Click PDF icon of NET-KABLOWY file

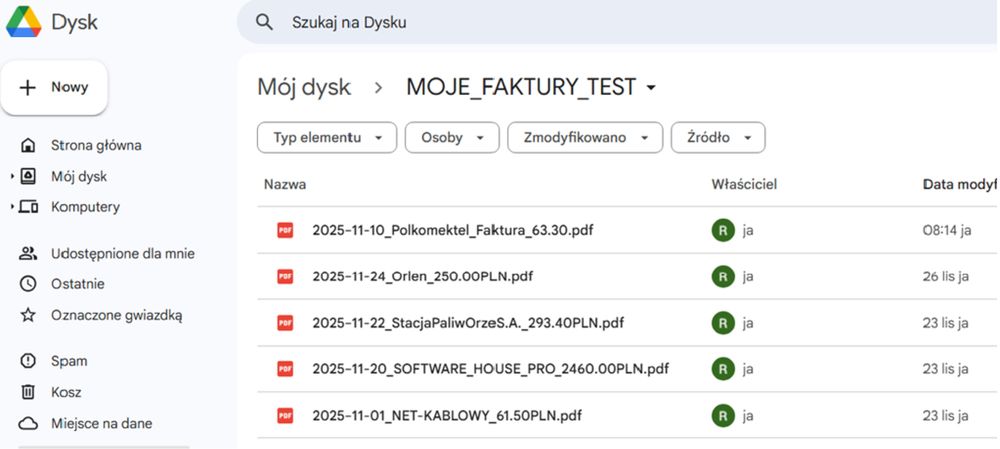(x=285, y=415)
